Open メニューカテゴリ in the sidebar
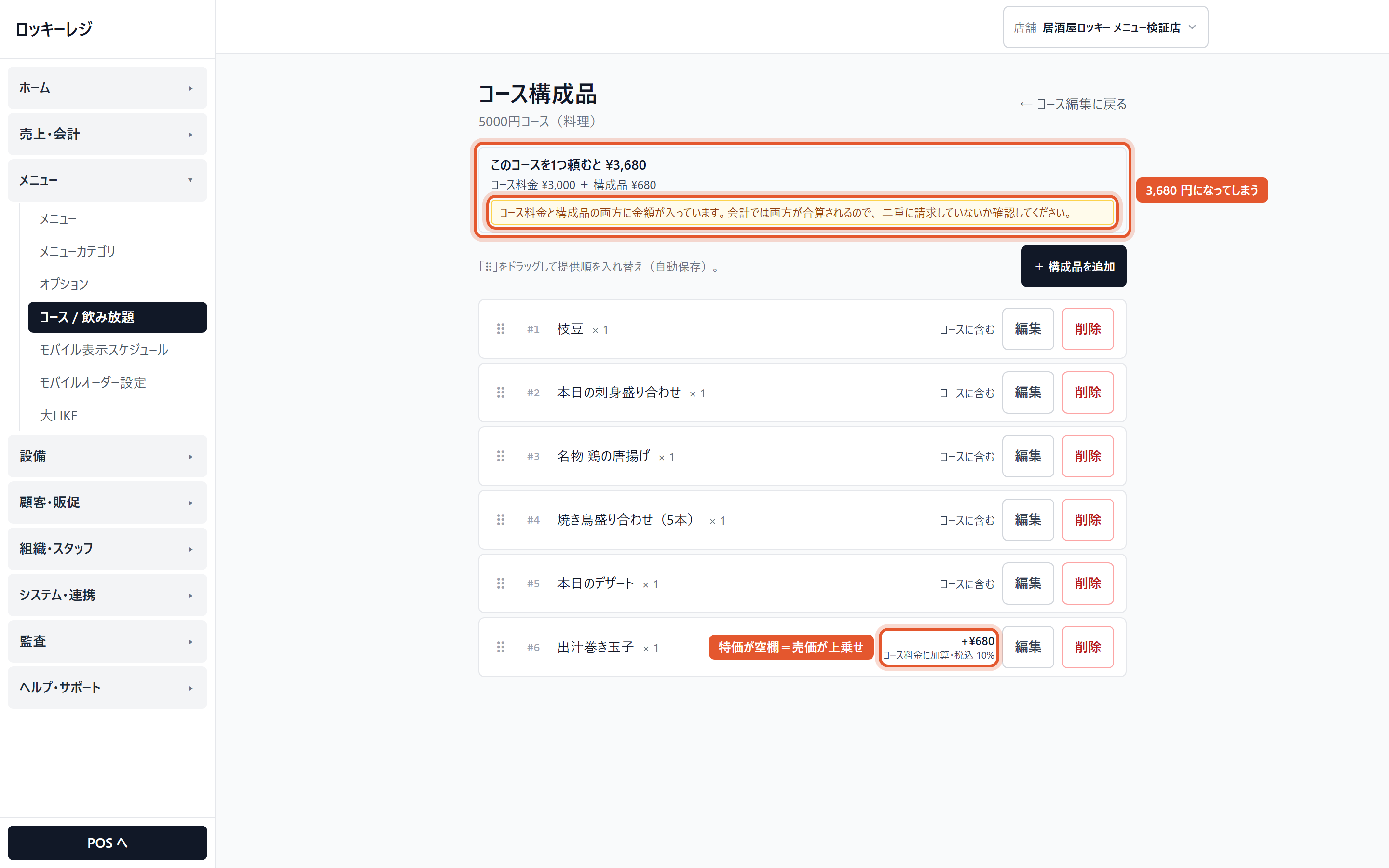1389x868 pixels. tap(117, 251)
